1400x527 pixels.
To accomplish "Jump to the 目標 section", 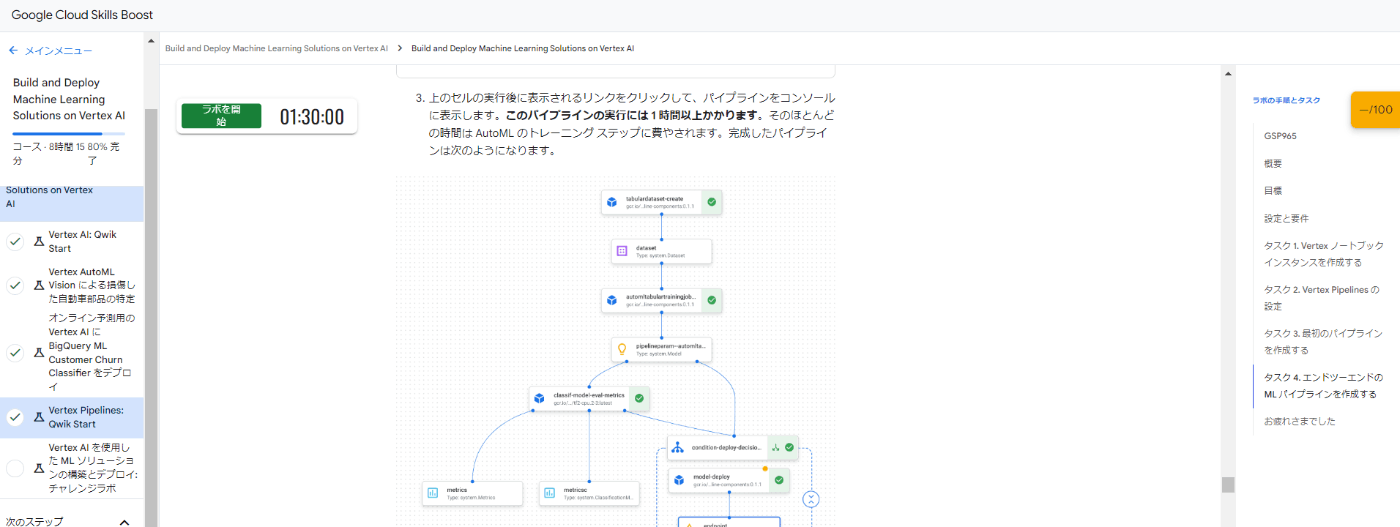I will 1273,190.
